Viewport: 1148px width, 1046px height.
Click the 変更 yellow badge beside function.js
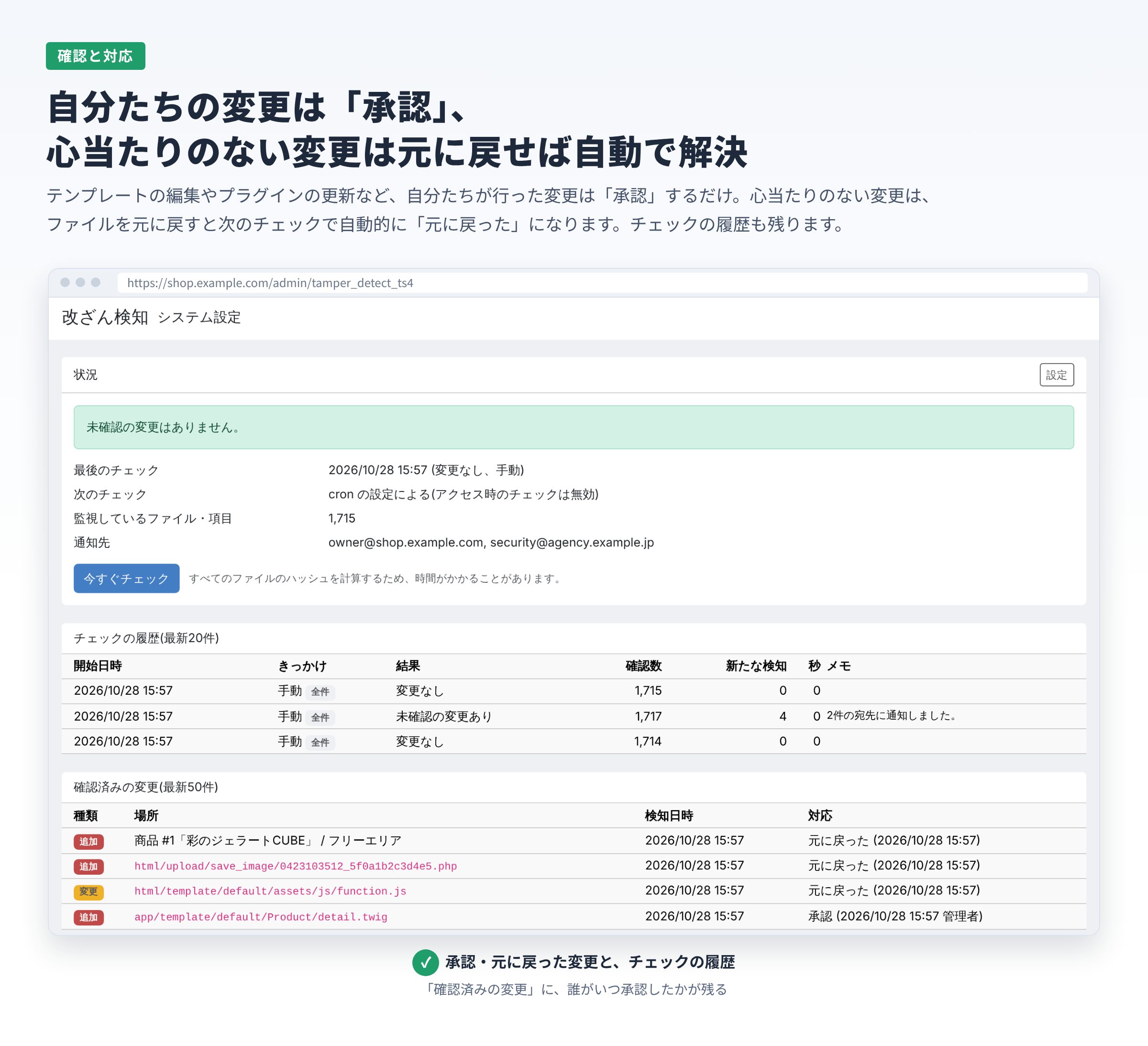88,891
